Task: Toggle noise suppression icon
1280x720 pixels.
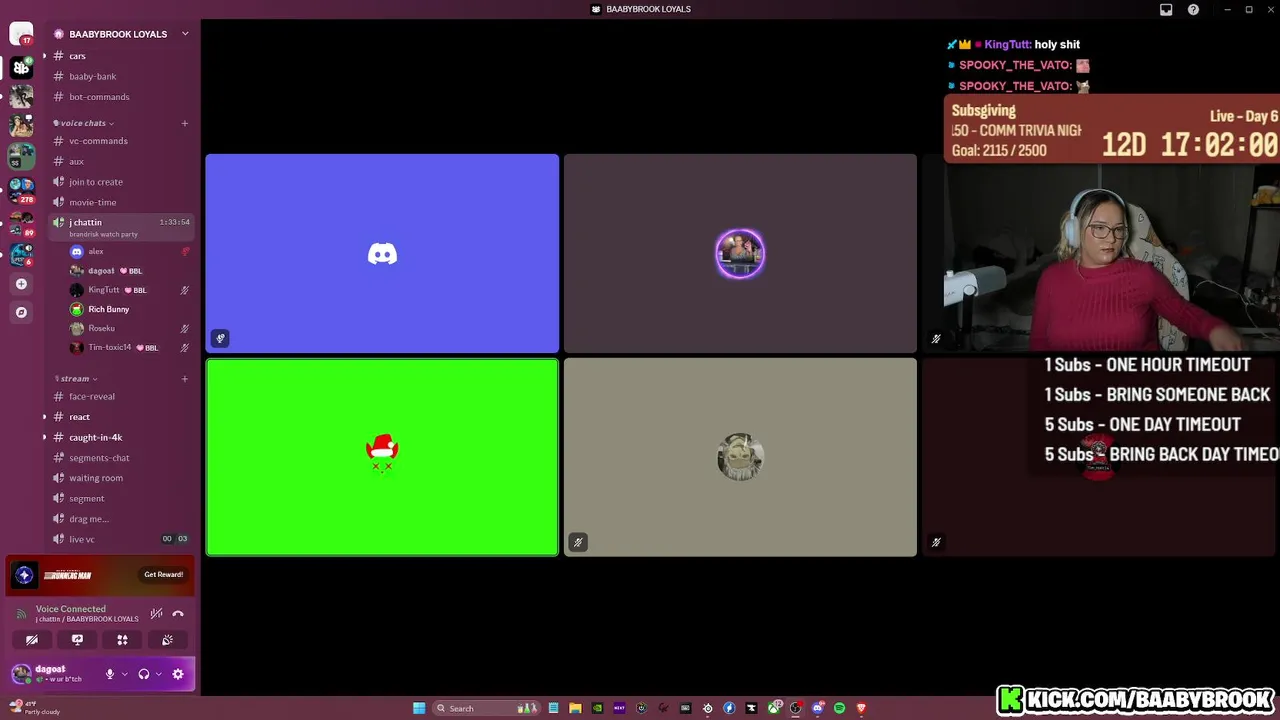Action: point(156,614)
